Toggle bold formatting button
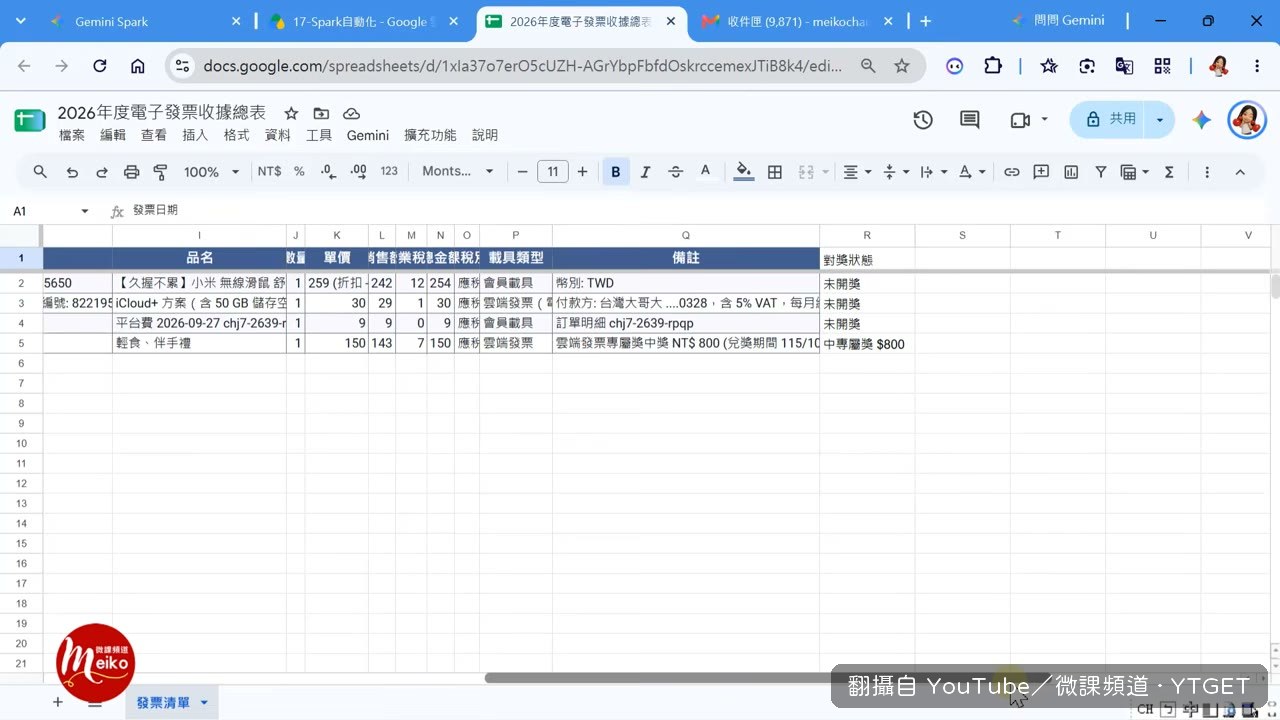The width and height of the screenshot is (1280, 720). pyautogui.click(x=615, y=172)
